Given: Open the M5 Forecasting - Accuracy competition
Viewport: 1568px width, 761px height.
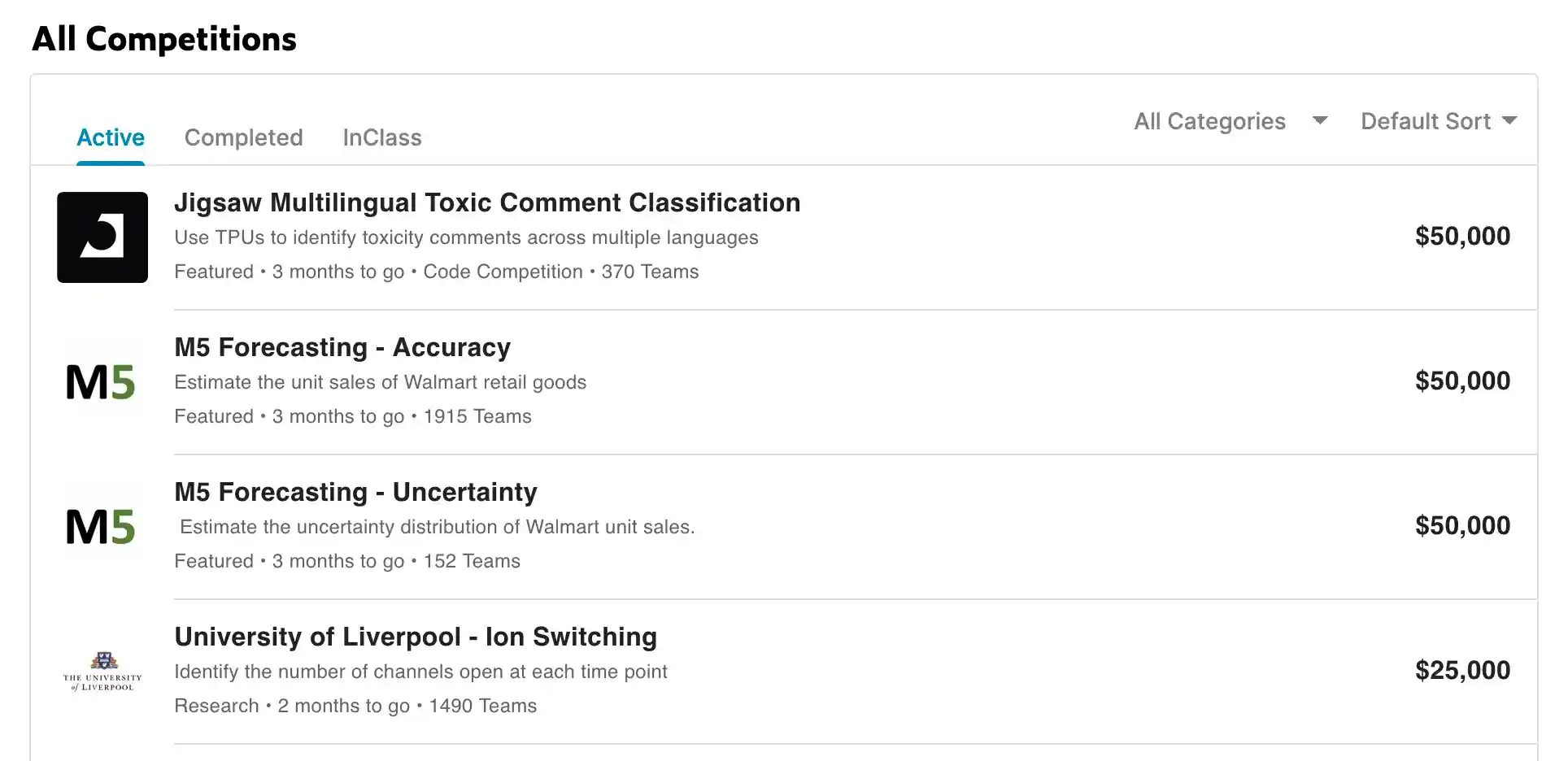Looking at the screenshot, I should click(342, 347).
